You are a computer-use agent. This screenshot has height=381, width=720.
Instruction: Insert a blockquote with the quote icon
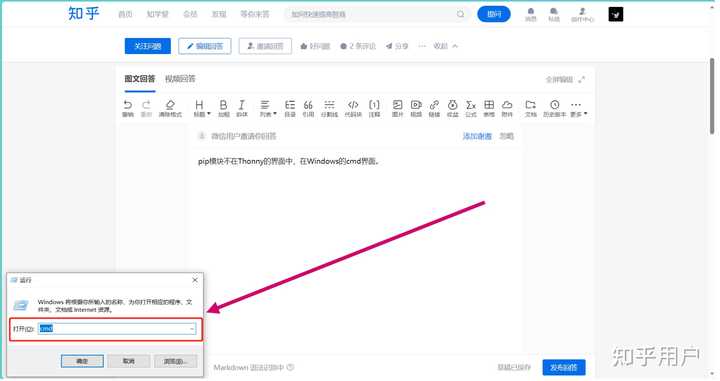click(308, 108)
